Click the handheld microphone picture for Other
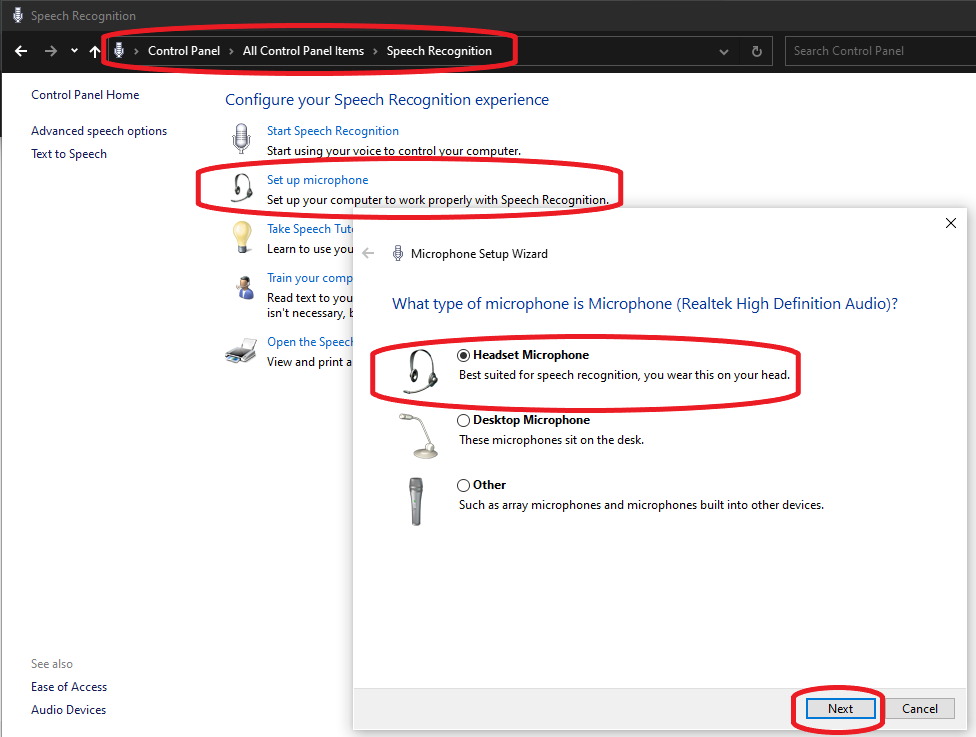The height and width of the screenshot is (737, 976). (x=416, y=502)
